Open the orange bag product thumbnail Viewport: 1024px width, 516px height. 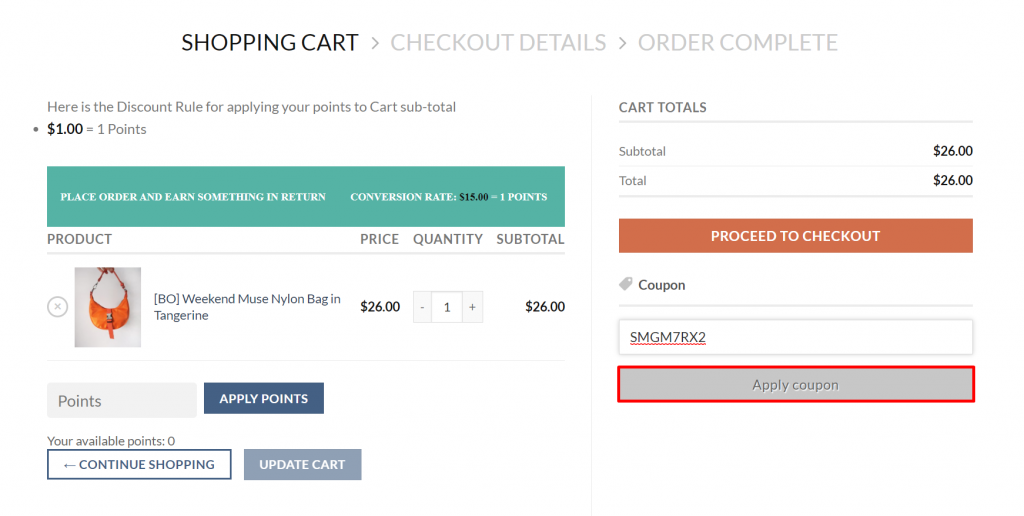click(x=108, y=307)
